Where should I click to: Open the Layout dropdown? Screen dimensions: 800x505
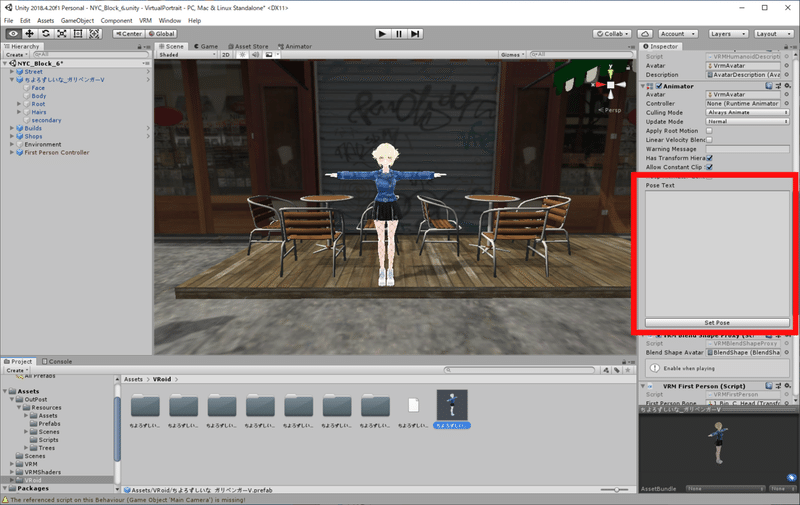773,34
